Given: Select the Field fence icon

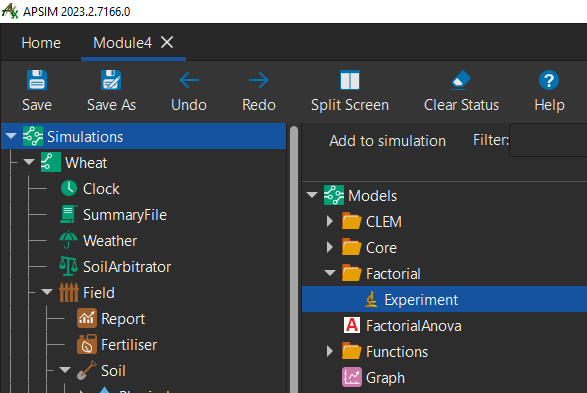Looking at the screenshot, I should tap(69, 292).
